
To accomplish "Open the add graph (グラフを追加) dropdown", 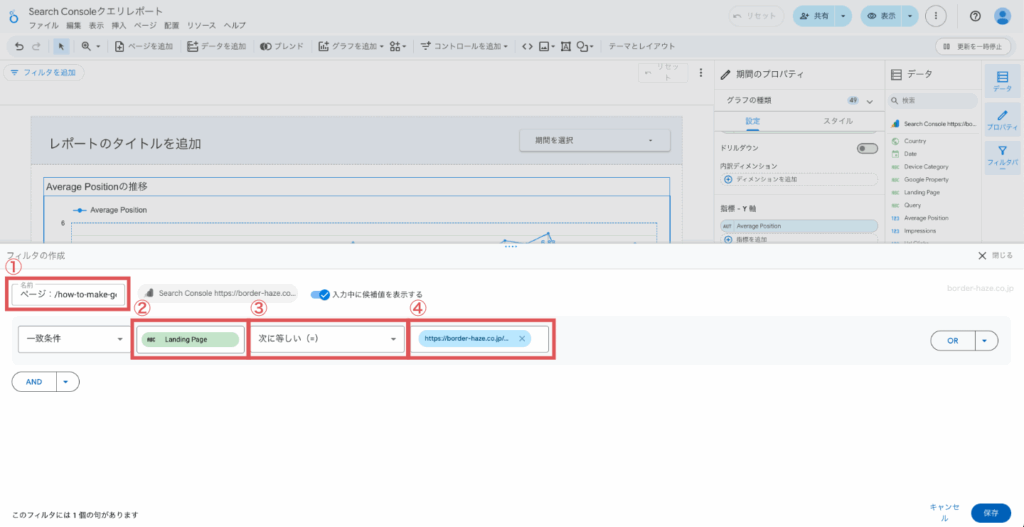I will (351, 46).
